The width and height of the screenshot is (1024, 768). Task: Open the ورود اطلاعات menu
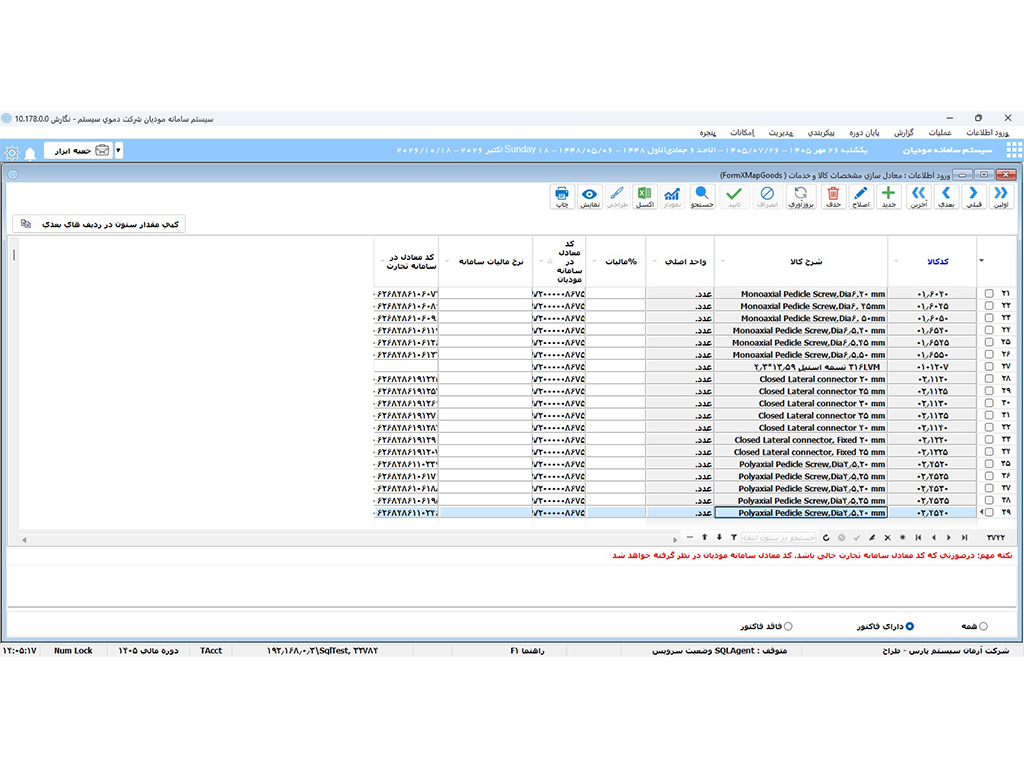click(987, 133)
